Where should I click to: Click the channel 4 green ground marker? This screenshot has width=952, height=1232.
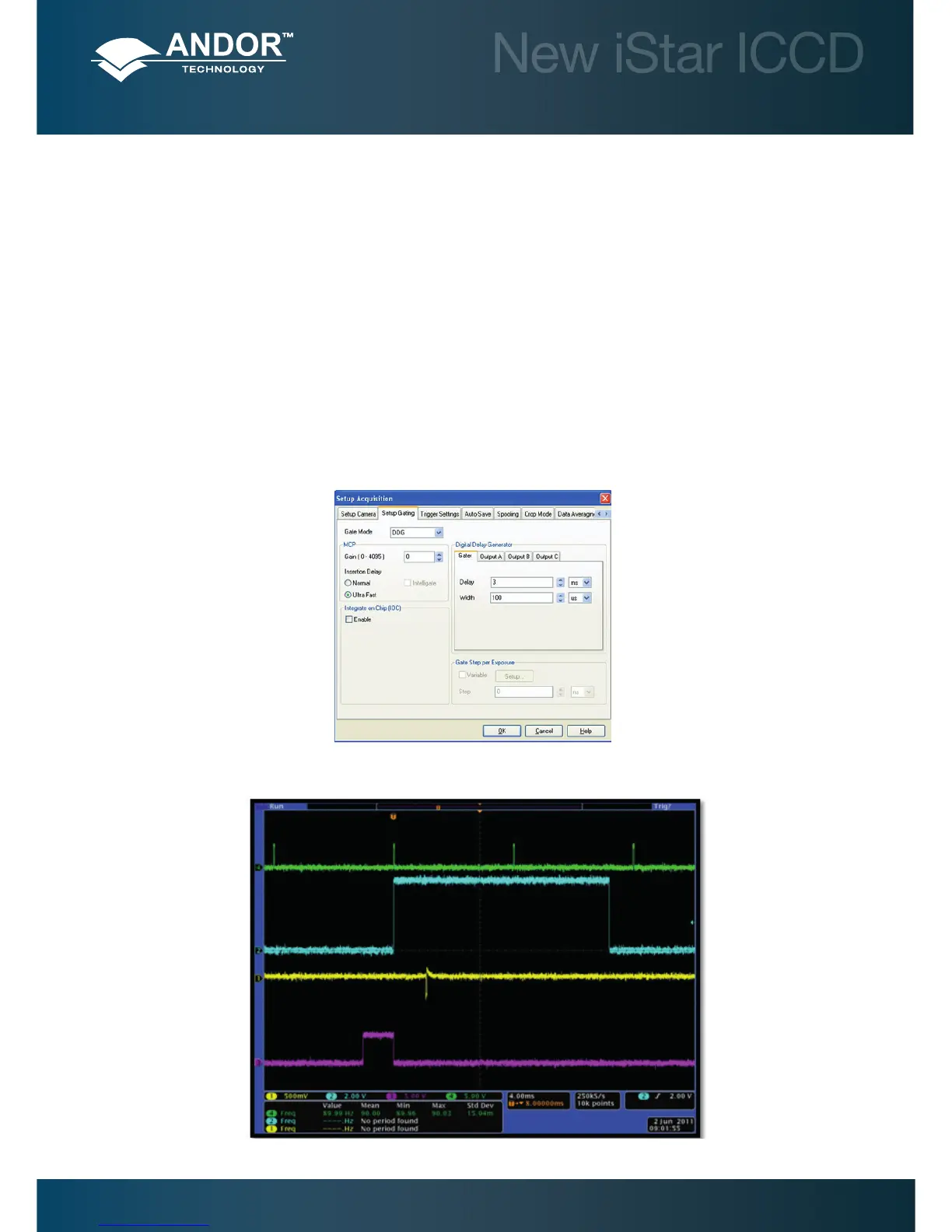coord(259,867)
